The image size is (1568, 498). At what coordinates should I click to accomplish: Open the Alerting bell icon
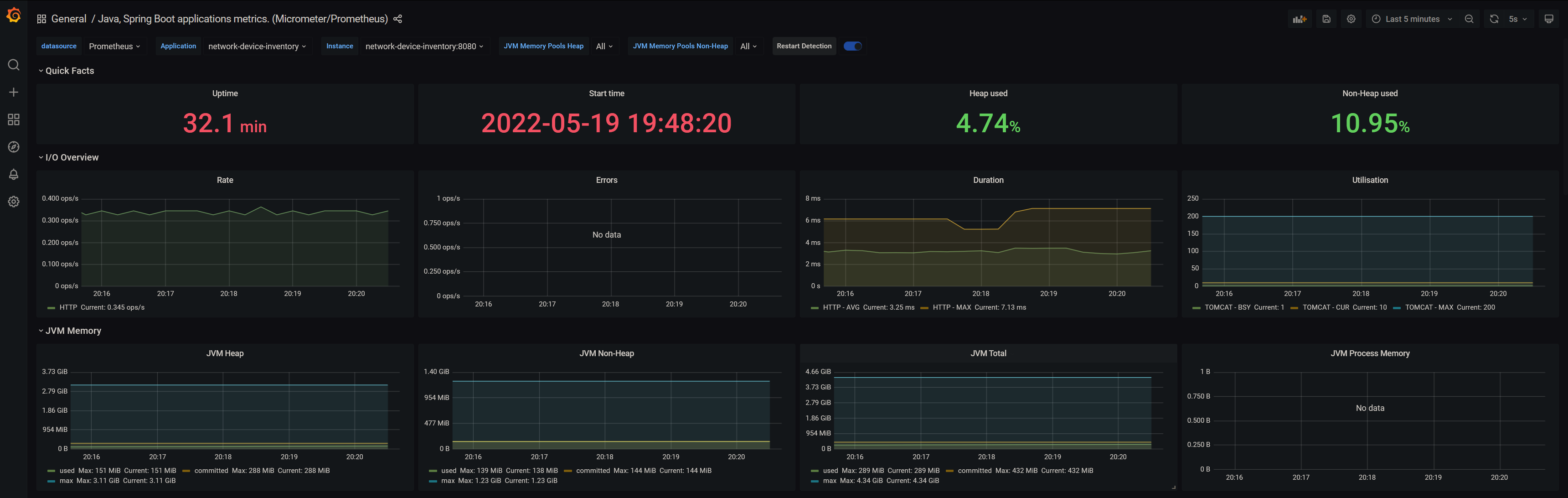[x=13, y=174]
